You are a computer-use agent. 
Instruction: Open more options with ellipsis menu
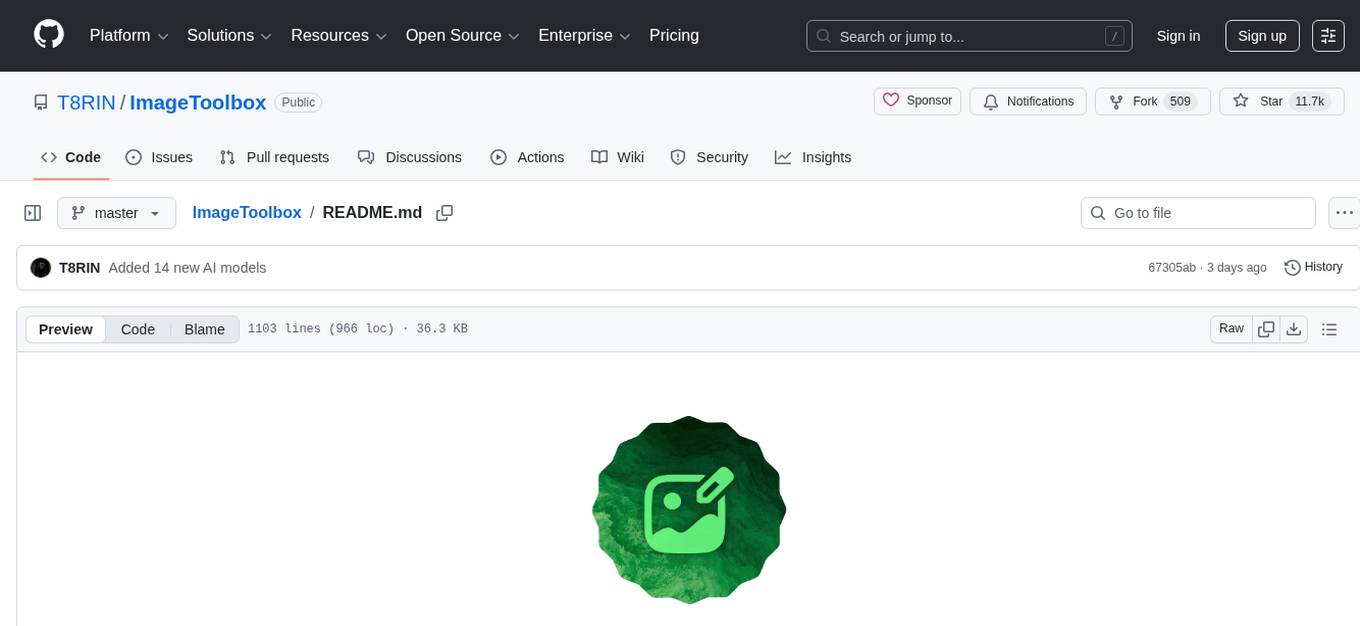1344,212
